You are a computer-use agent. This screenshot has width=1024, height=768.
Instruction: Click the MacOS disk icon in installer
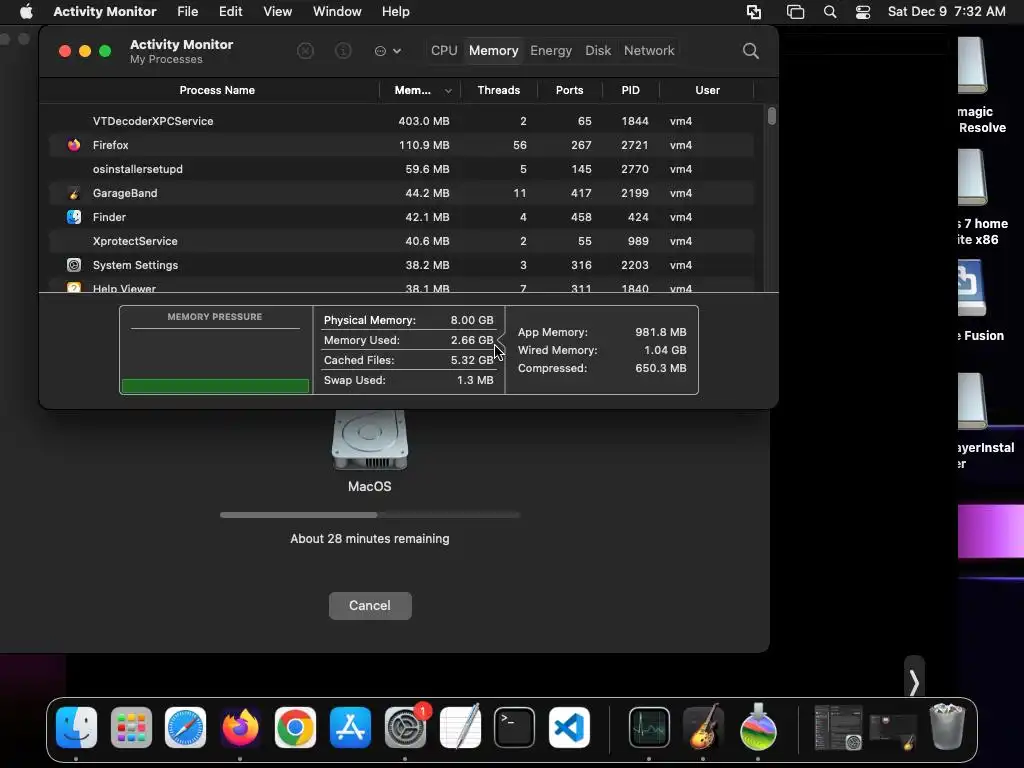click(x=370, y=440)
